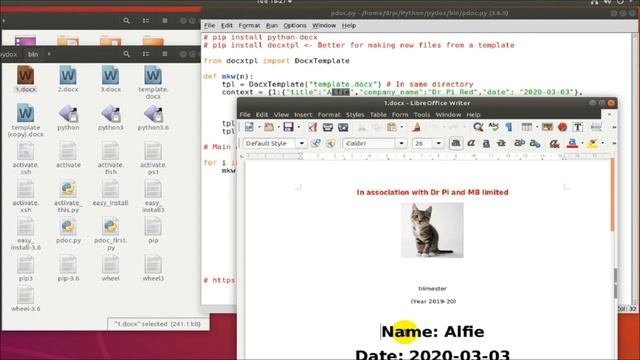
Task: Select the 3.docx file
Action: click(110, 79)
